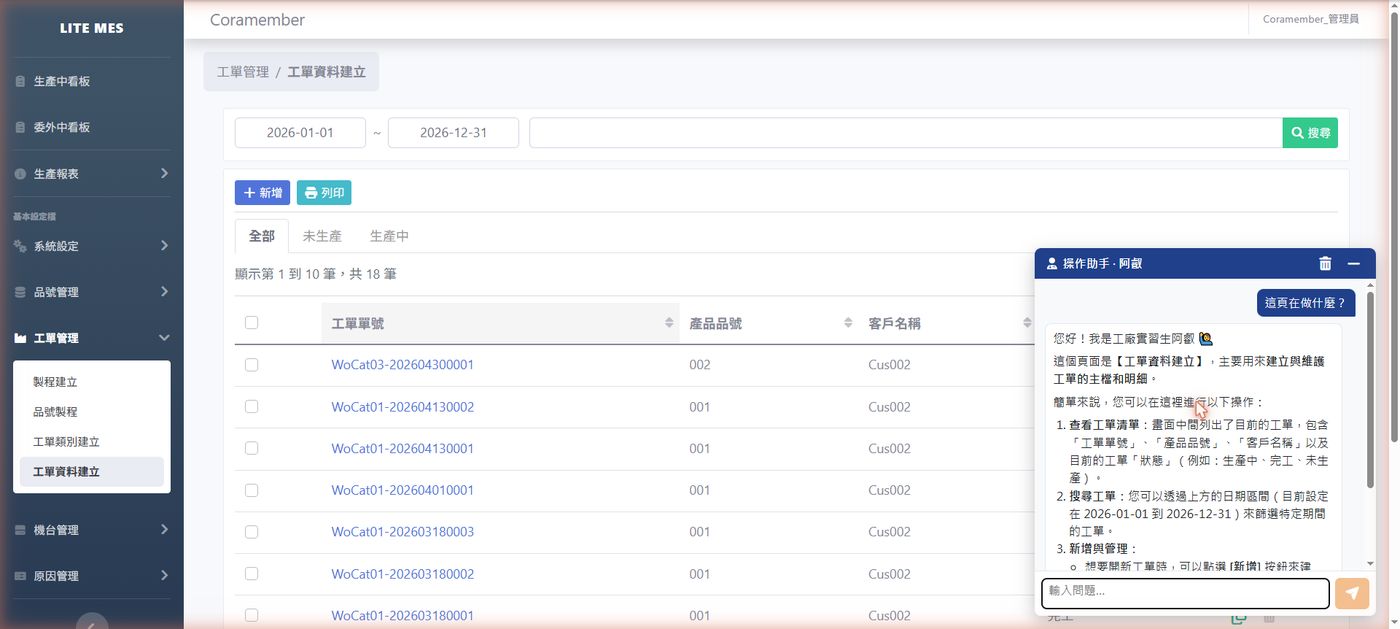Click the end date field 2026-12-31

coord(453,133)
